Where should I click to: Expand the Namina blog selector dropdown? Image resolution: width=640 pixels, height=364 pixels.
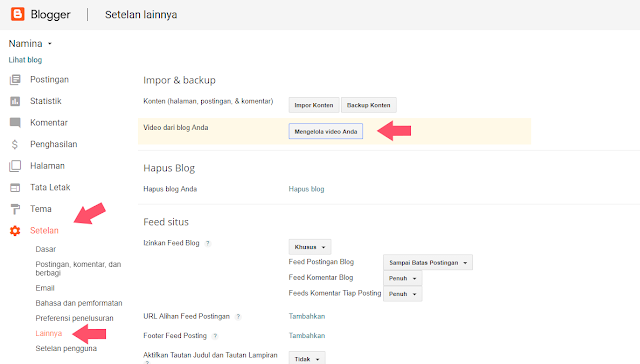[50, 44]
